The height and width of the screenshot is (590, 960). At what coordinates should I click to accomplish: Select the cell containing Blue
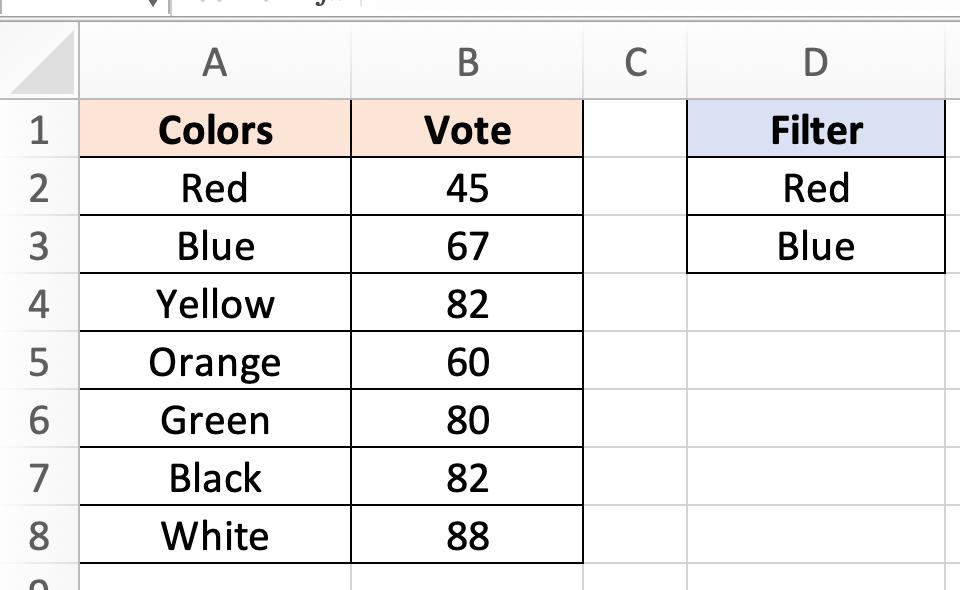coord(213,245)
